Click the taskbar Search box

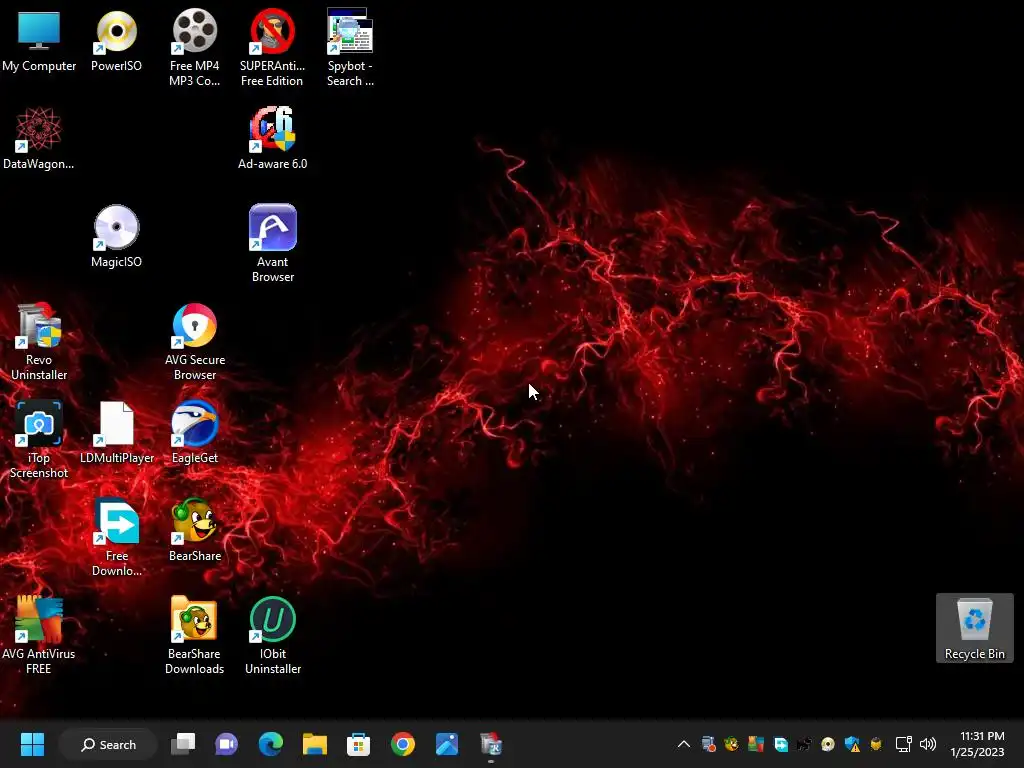[108, 744]
